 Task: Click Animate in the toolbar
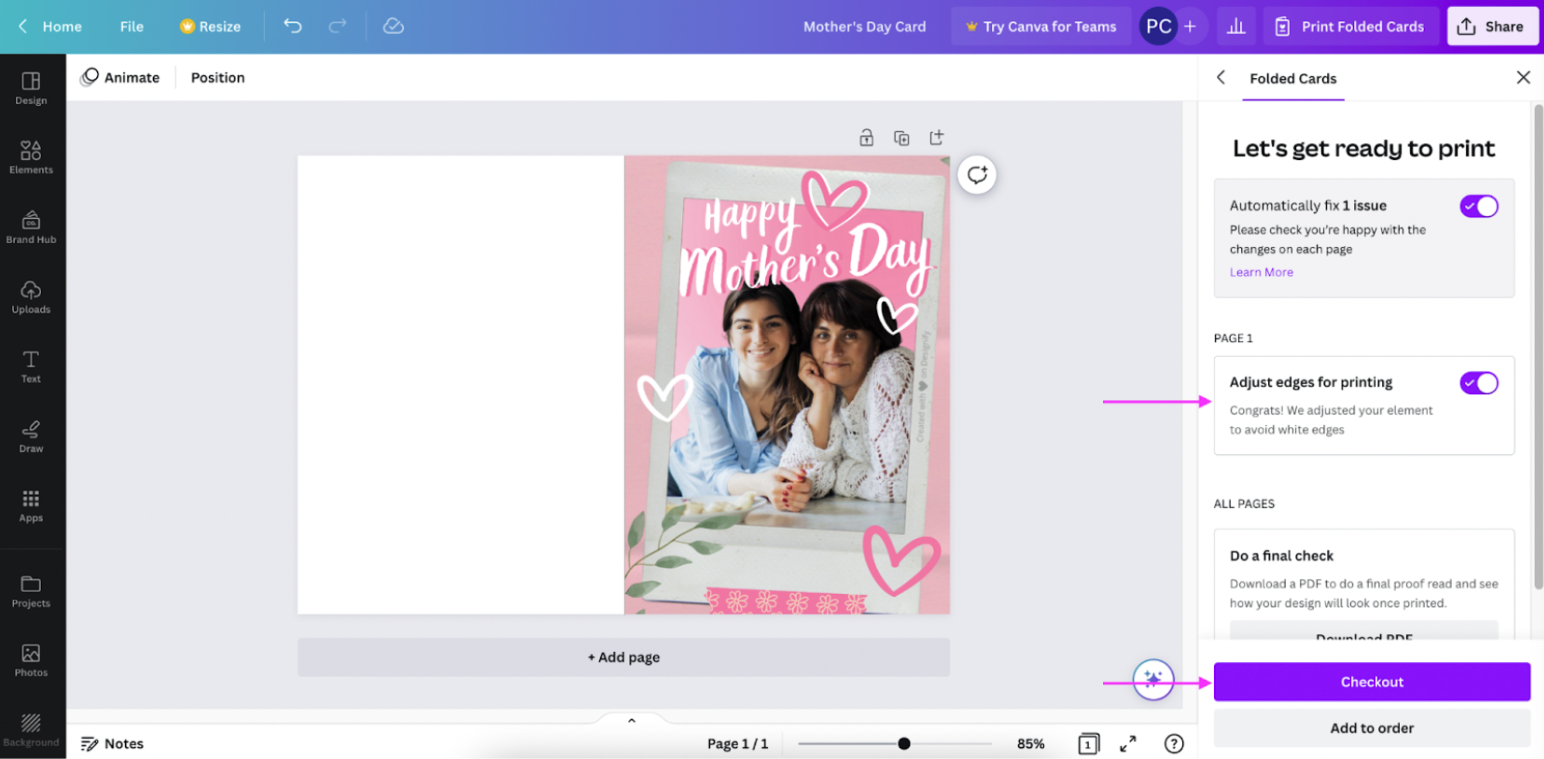pyautogui.click(x=120, y=77)
